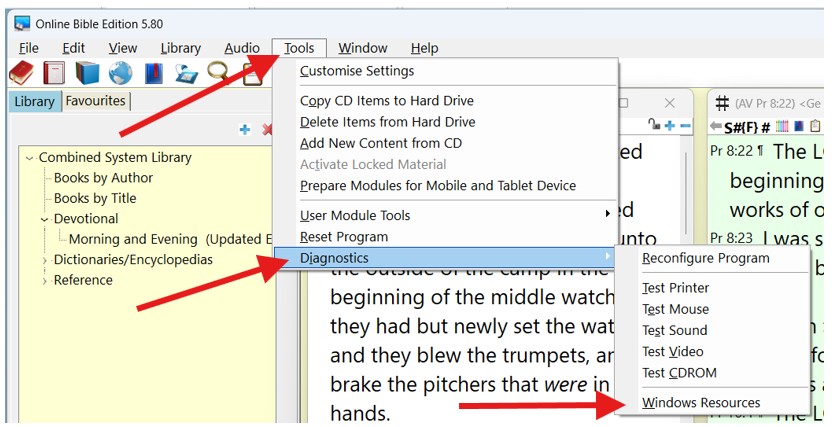The width and height of the screenshot is (832, 427).
Task: Click the Pr 8:23 verse reference
Action: [731, 238]
